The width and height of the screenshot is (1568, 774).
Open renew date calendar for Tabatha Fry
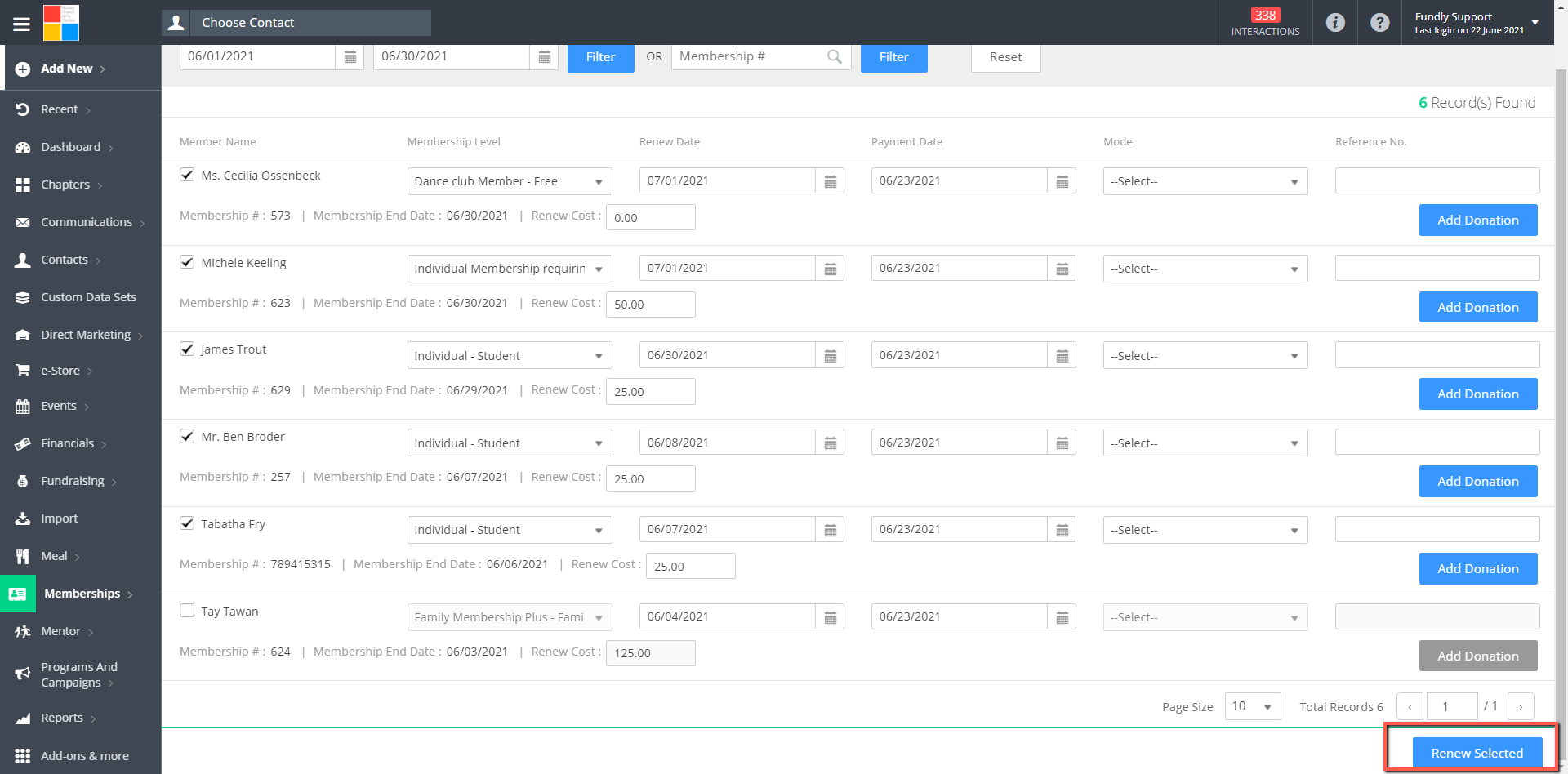tap(830, 530)
